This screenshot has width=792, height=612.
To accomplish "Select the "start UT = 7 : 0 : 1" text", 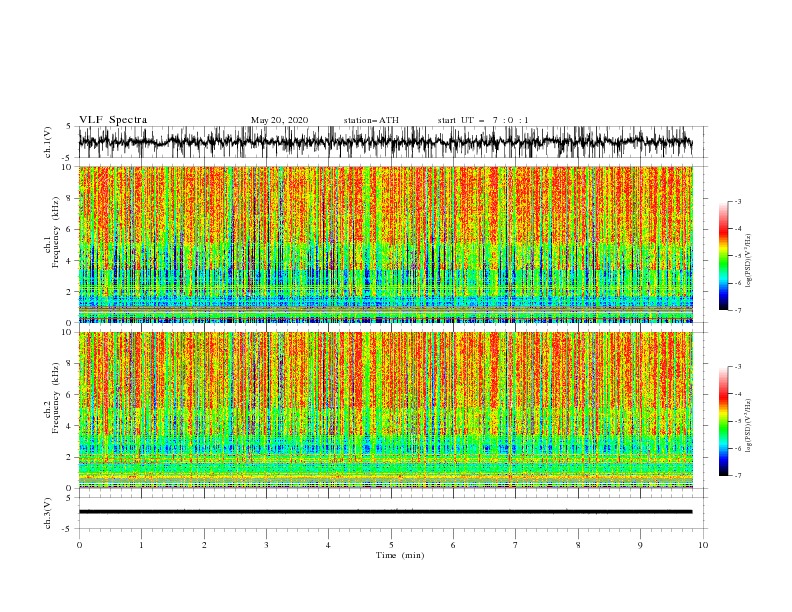I will click(x=483, y=120).
